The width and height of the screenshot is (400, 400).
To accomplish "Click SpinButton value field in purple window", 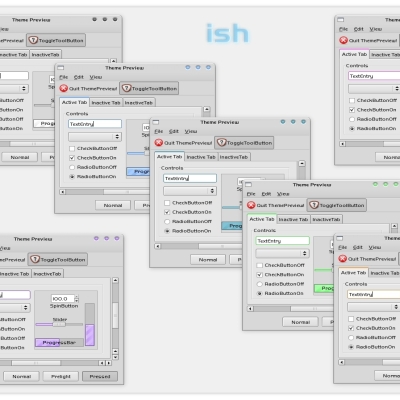I will point(62,299).
